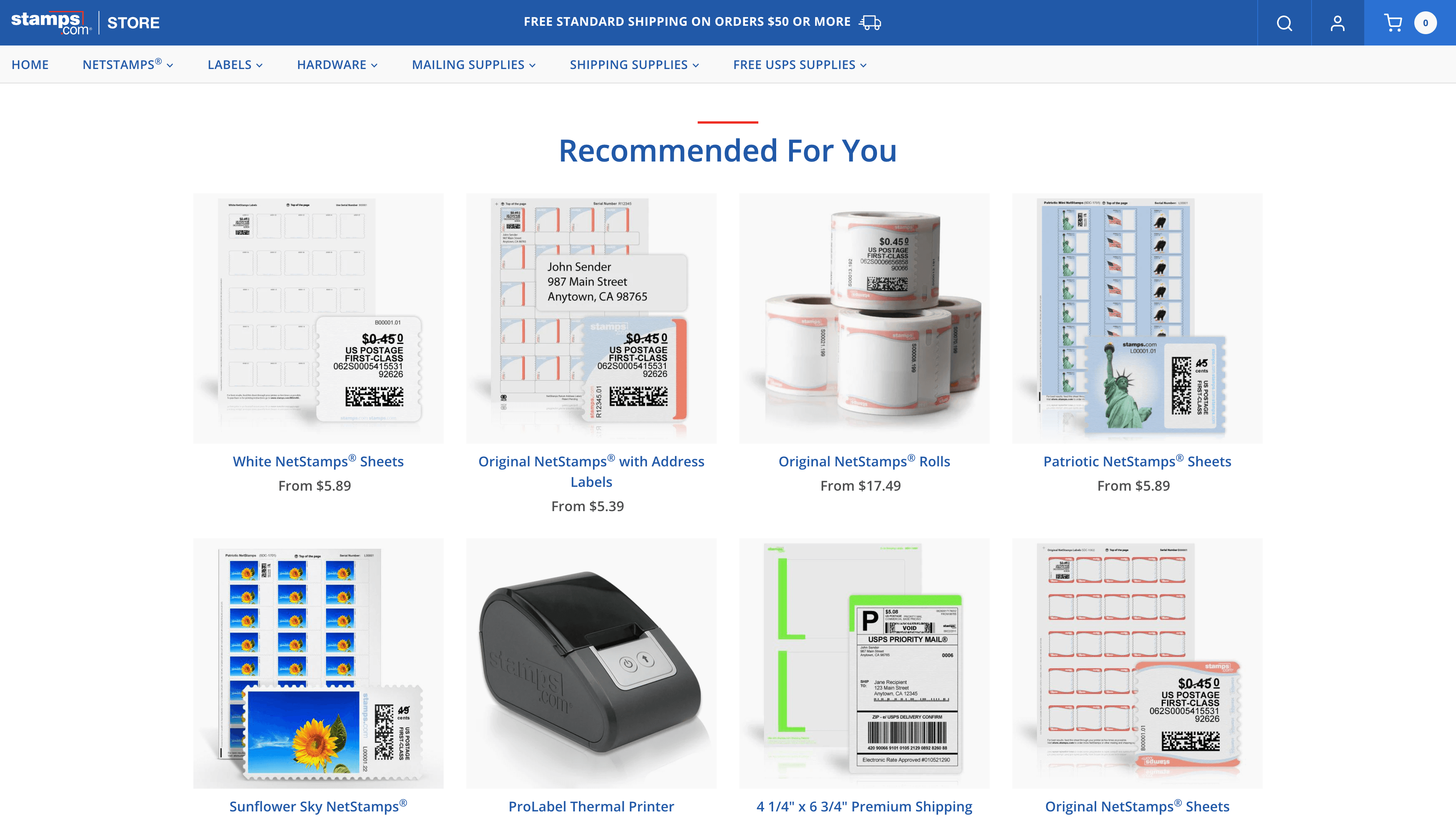Open the NETSTAMPS menu
This screenshot has height=819, width=1456.
click(x=128, y=64)
